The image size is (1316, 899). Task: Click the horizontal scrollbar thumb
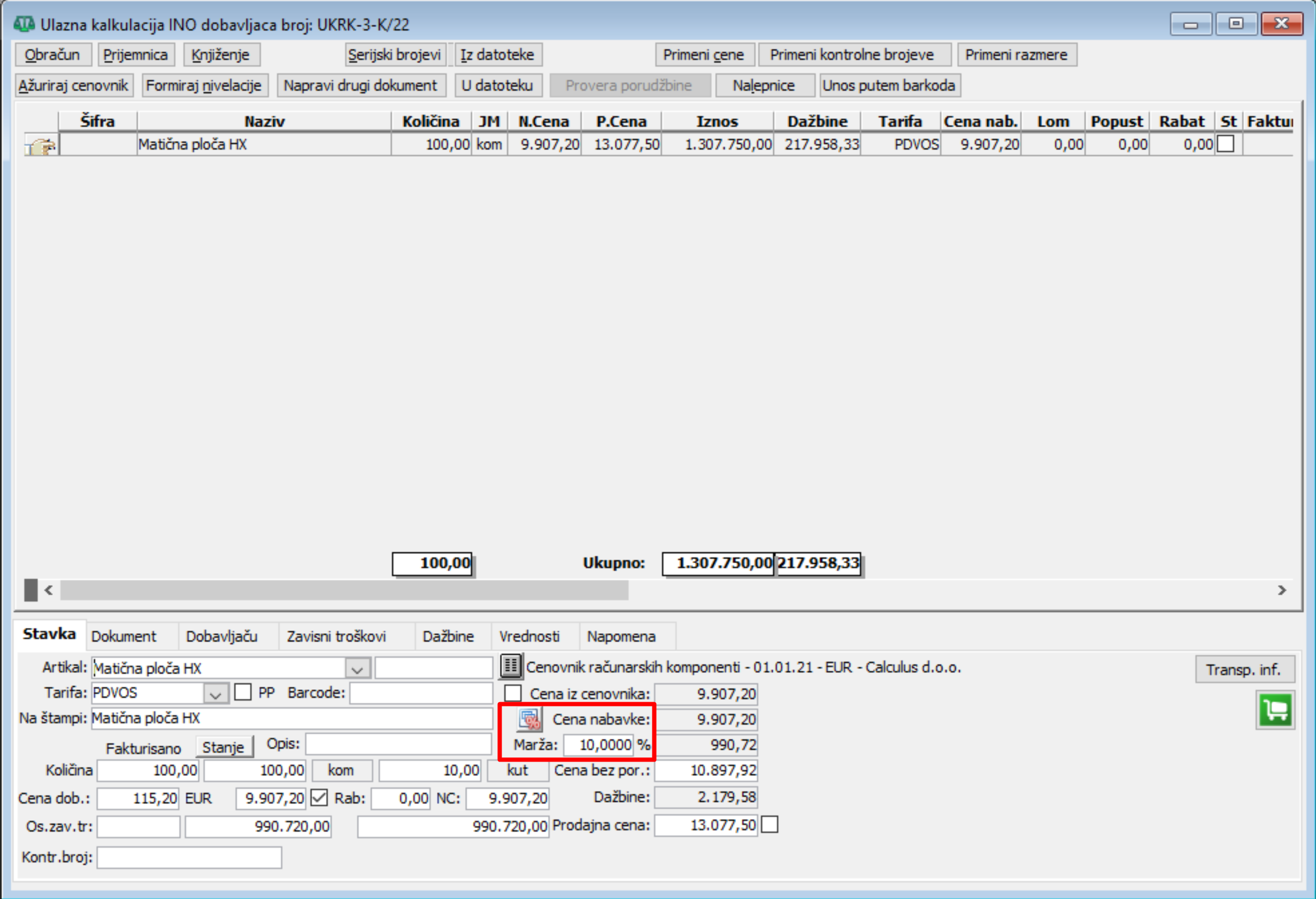tap(344, 590)
